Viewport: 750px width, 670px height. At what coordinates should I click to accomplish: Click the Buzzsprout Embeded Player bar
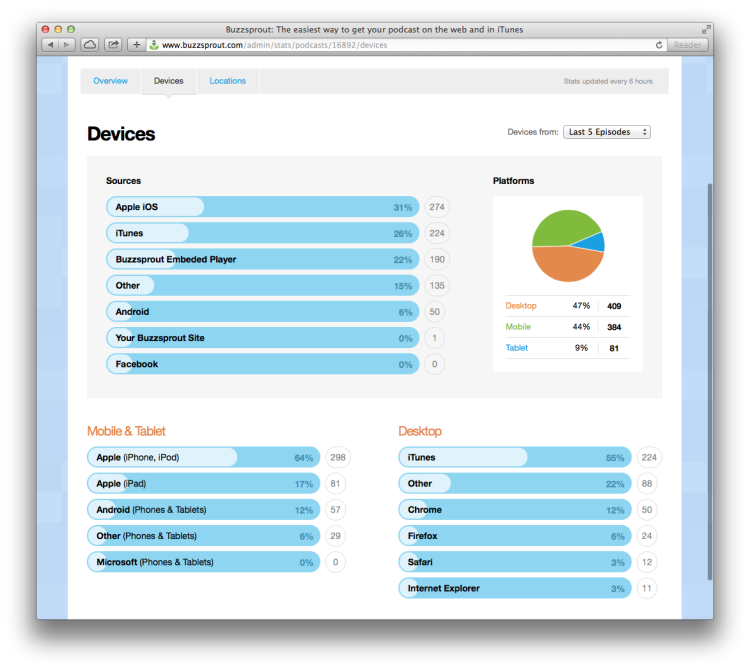(x=263, y=259)
